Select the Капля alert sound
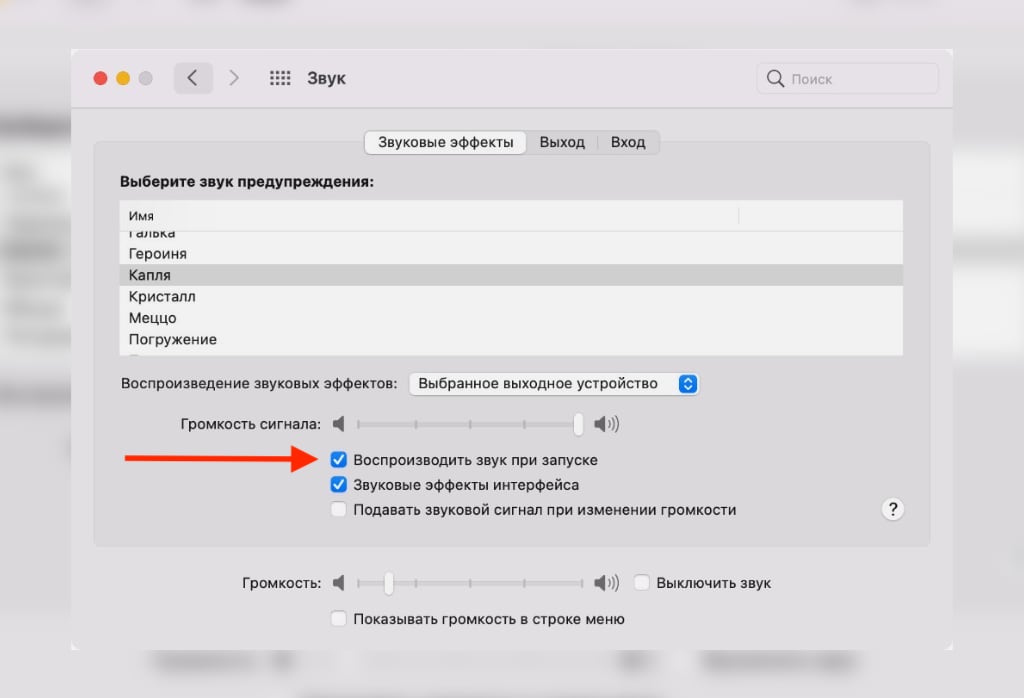This screenshot has height=698, width=1024. pyautogui.click(x=511, y=275)
